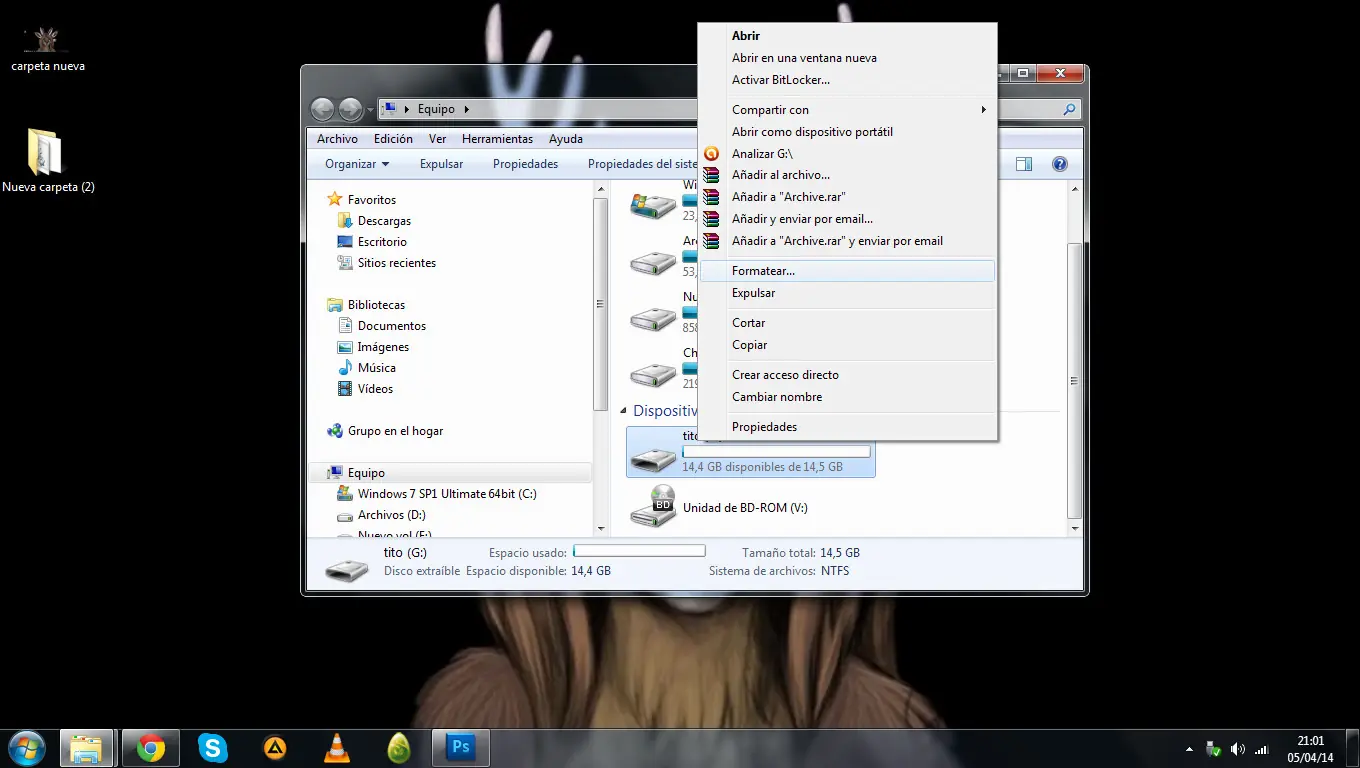This screenshot has height=768, width=1360.
Task: Click the Windows Start button
Action: pos(26,747)
